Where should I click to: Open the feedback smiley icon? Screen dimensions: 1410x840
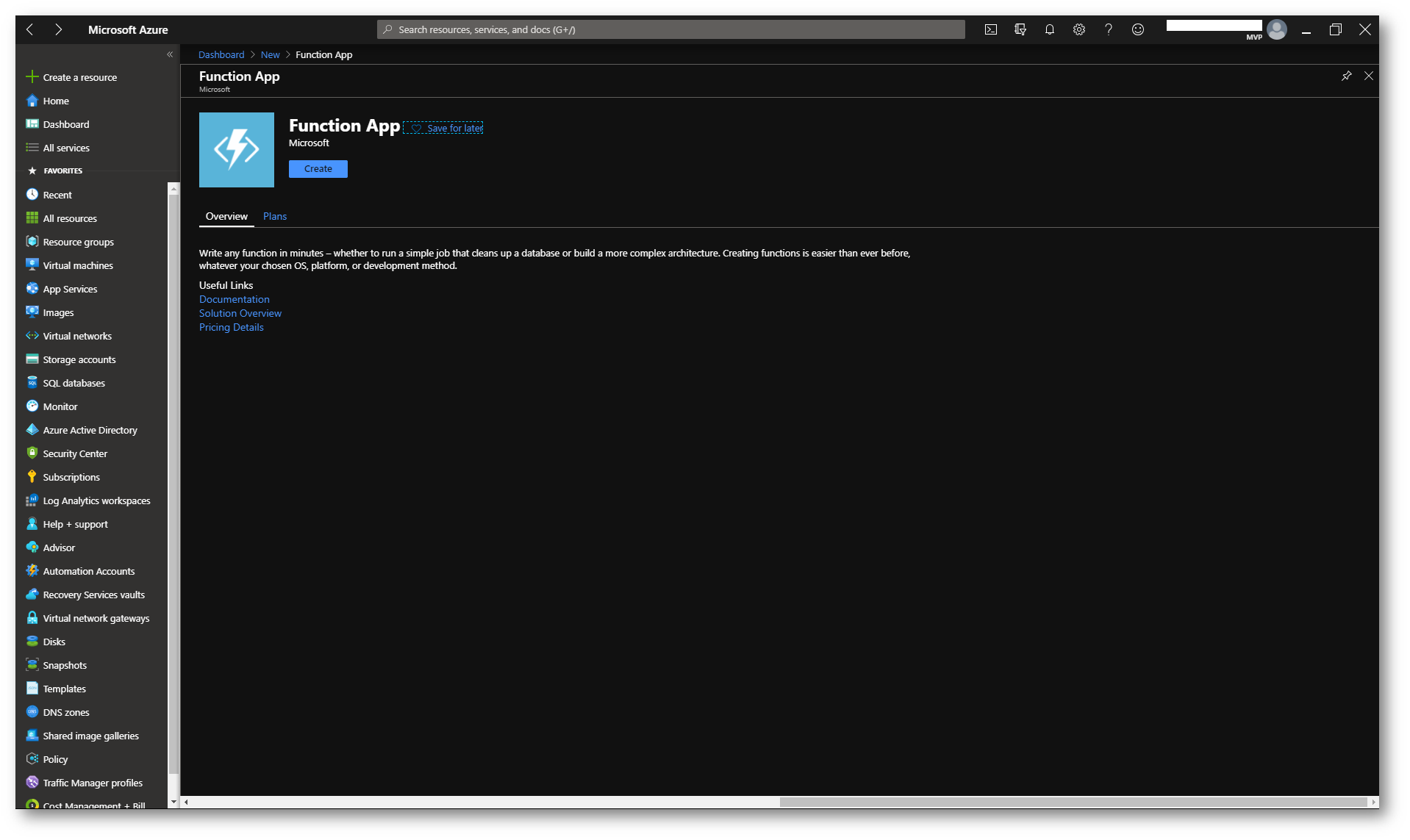[1137, 29]
